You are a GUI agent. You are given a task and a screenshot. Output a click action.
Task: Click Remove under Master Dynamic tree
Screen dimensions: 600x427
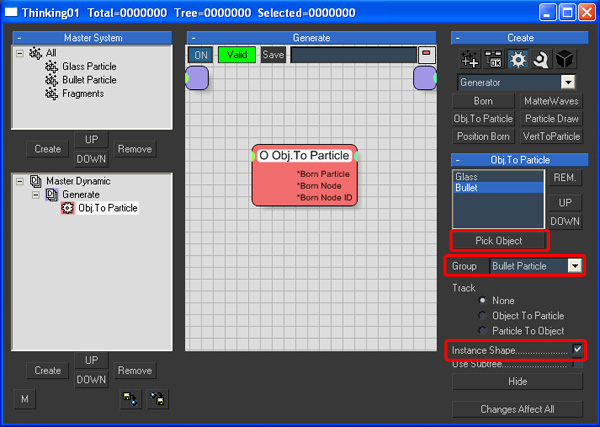point(135,370)
